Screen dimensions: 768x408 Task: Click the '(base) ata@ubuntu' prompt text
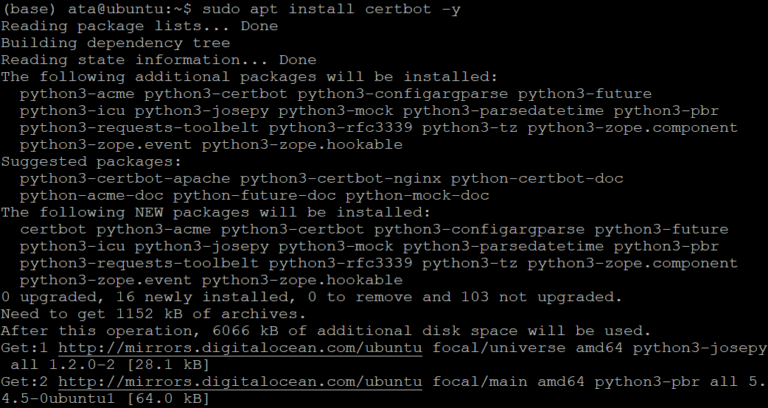87,9
